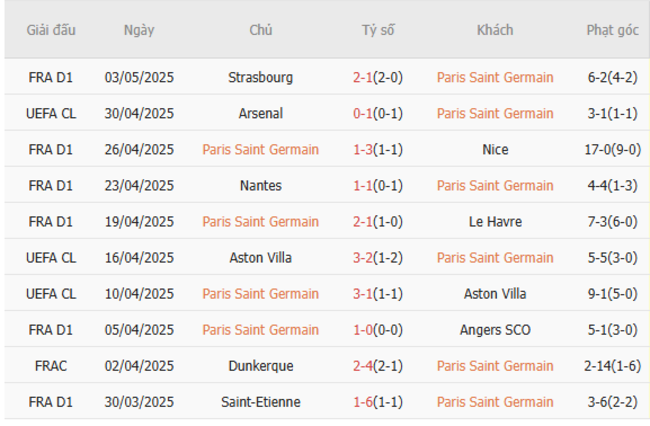Click the Le Havre team name

tap(494, 221)
